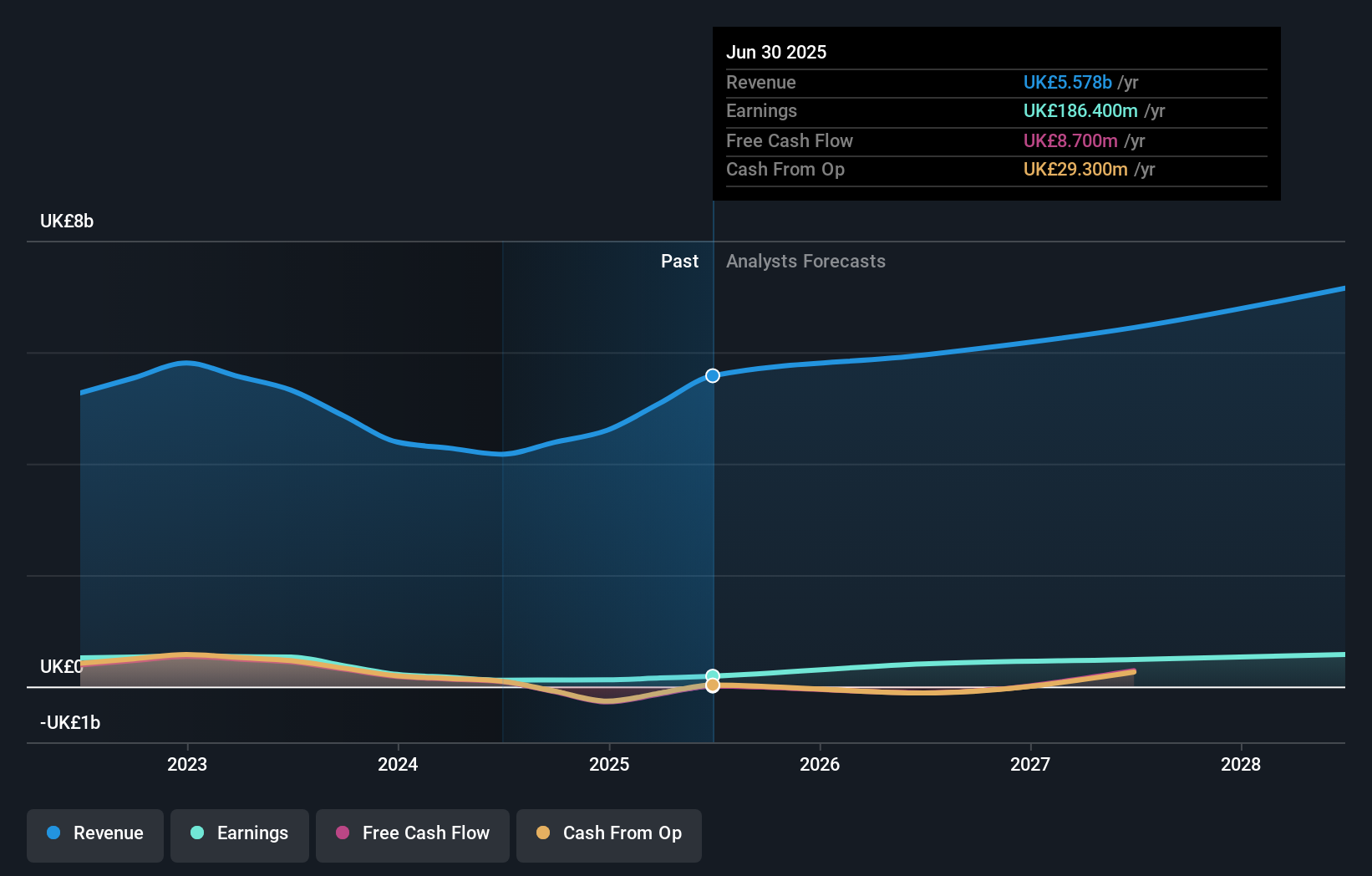Screen dimensions: 1372x876
Task: Select the Cash From Op data point marker
Action: pos(712,686)
